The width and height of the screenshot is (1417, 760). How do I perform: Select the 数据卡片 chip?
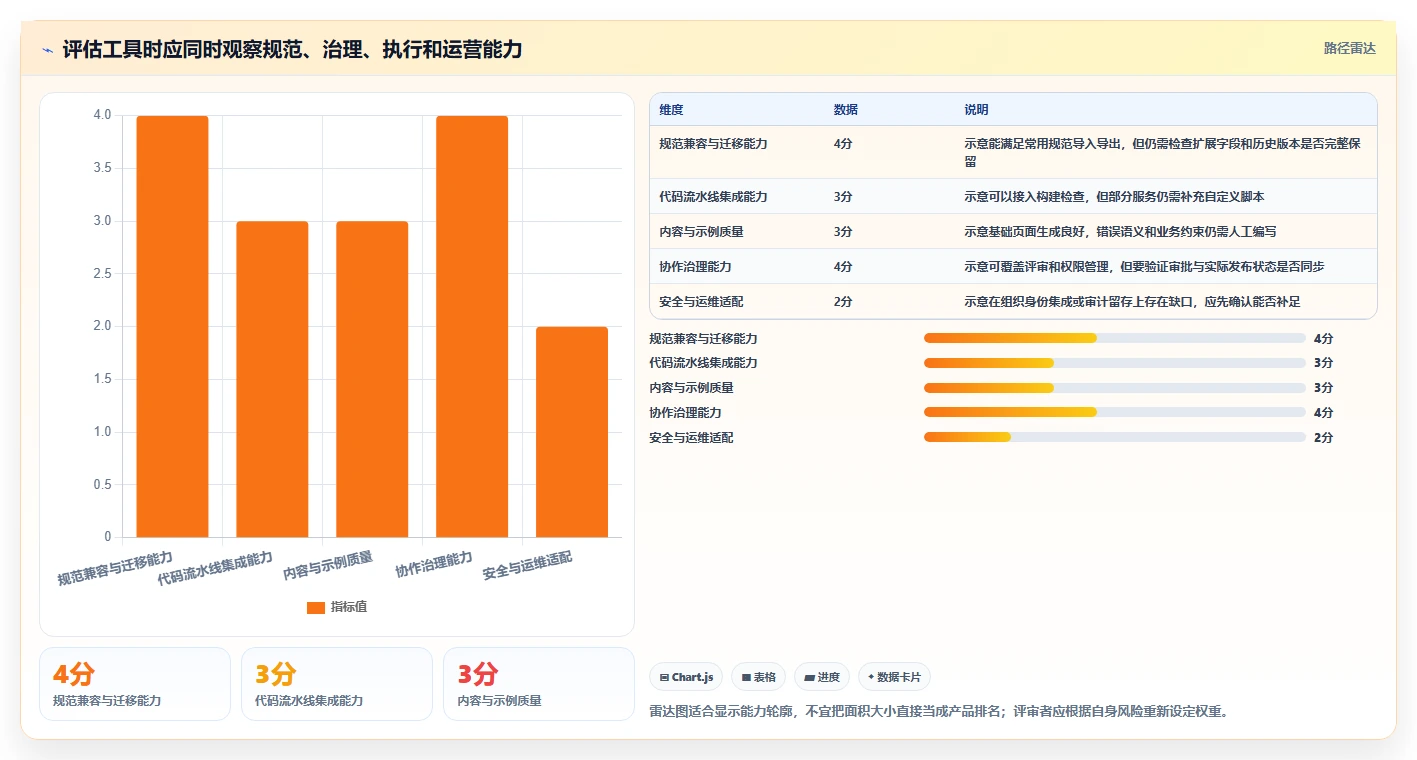click(x=895, y=677)
